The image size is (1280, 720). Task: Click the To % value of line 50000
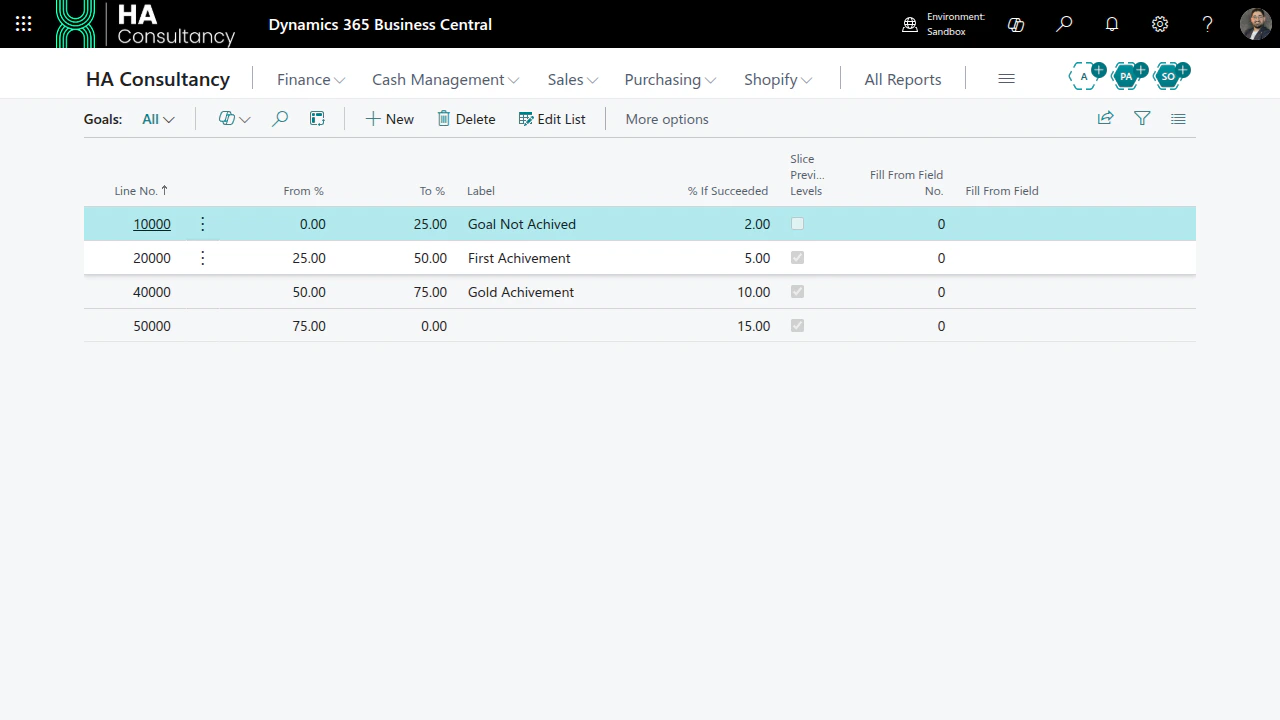click(434, 326)
